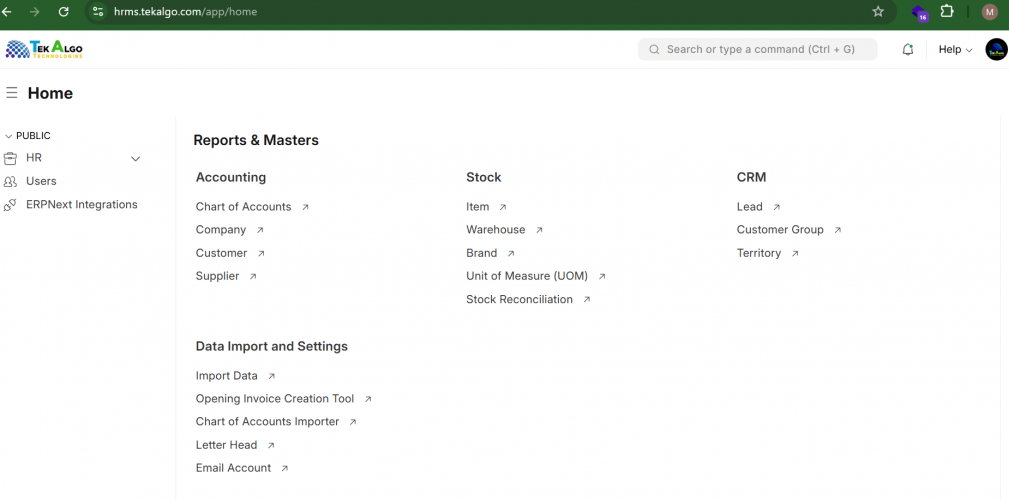Click the browser back arrow
Viewport: 1009px width, 500px height.
tap(7, 12)
